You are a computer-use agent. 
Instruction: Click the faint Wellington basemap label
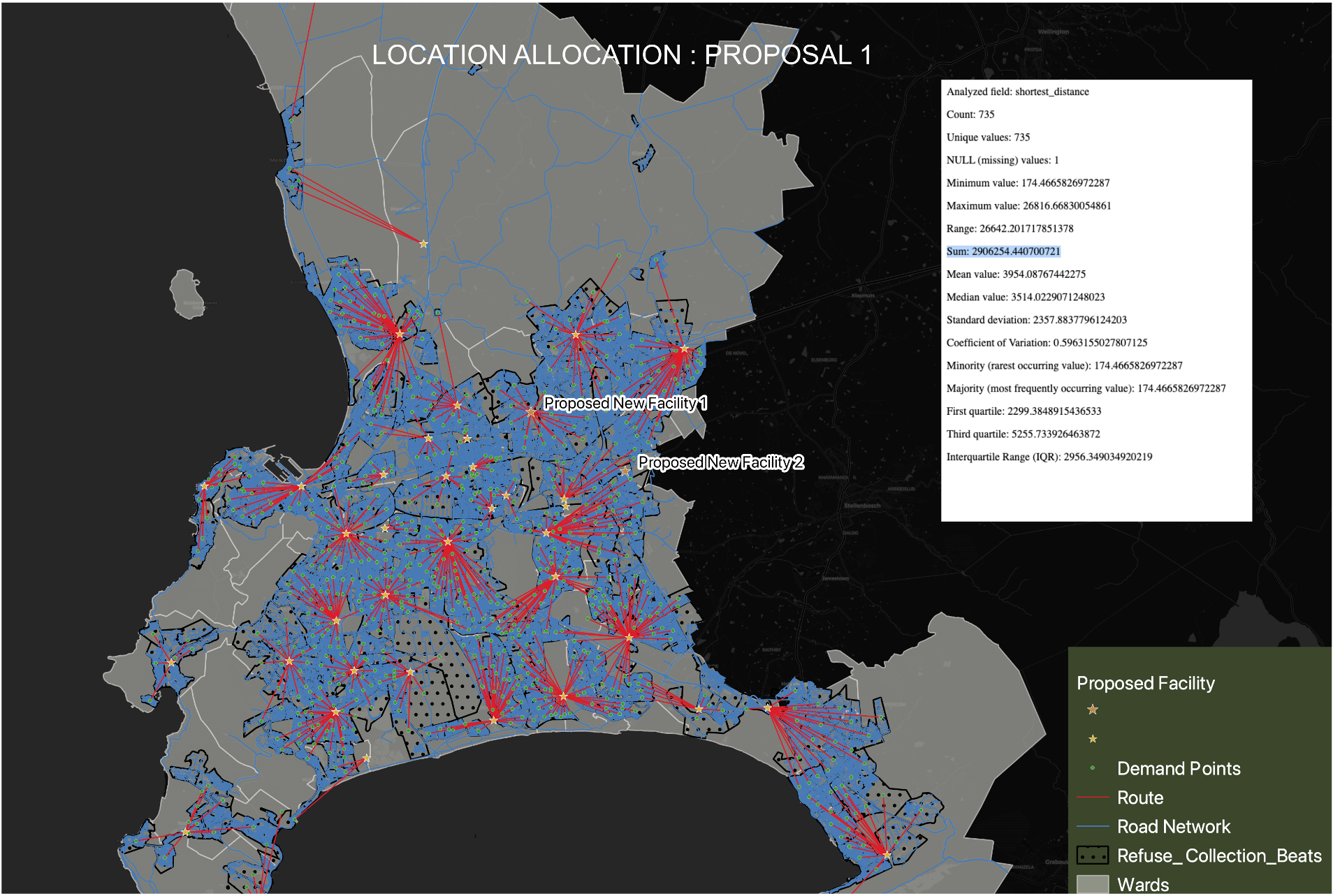(1053, 31)
